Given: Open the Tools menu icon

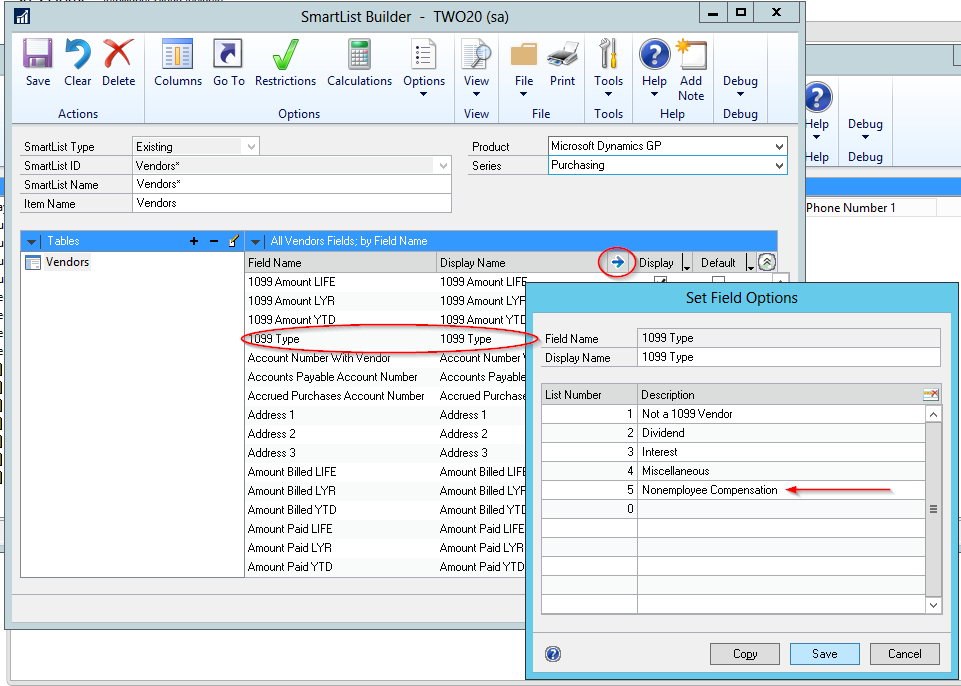Looking at the screenshot, I should (608, 54).
